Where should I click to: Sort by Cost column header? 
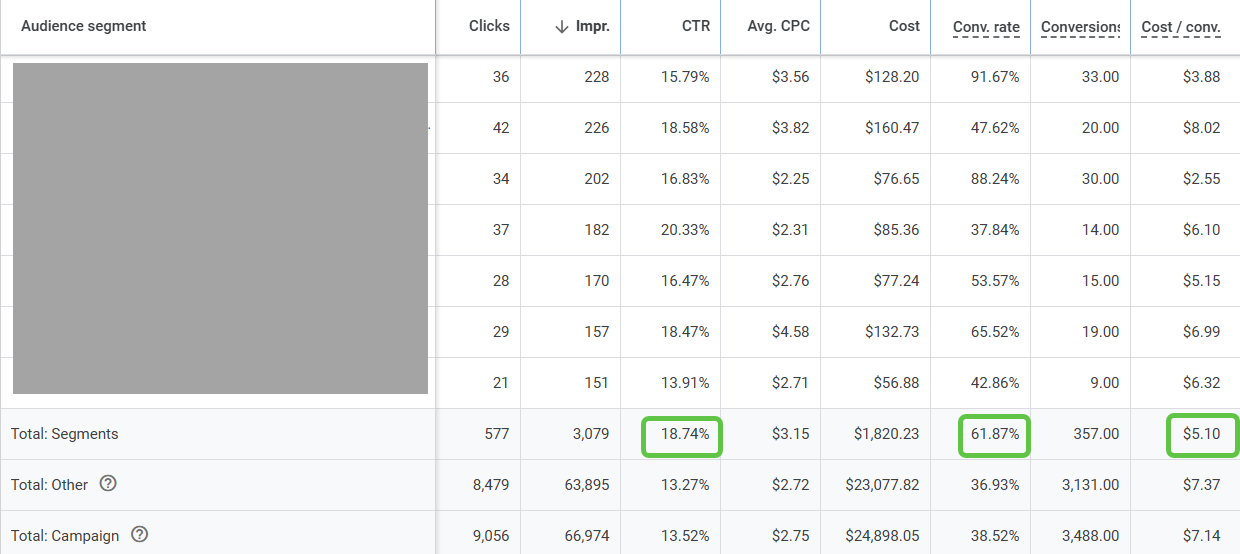point(904,27)
